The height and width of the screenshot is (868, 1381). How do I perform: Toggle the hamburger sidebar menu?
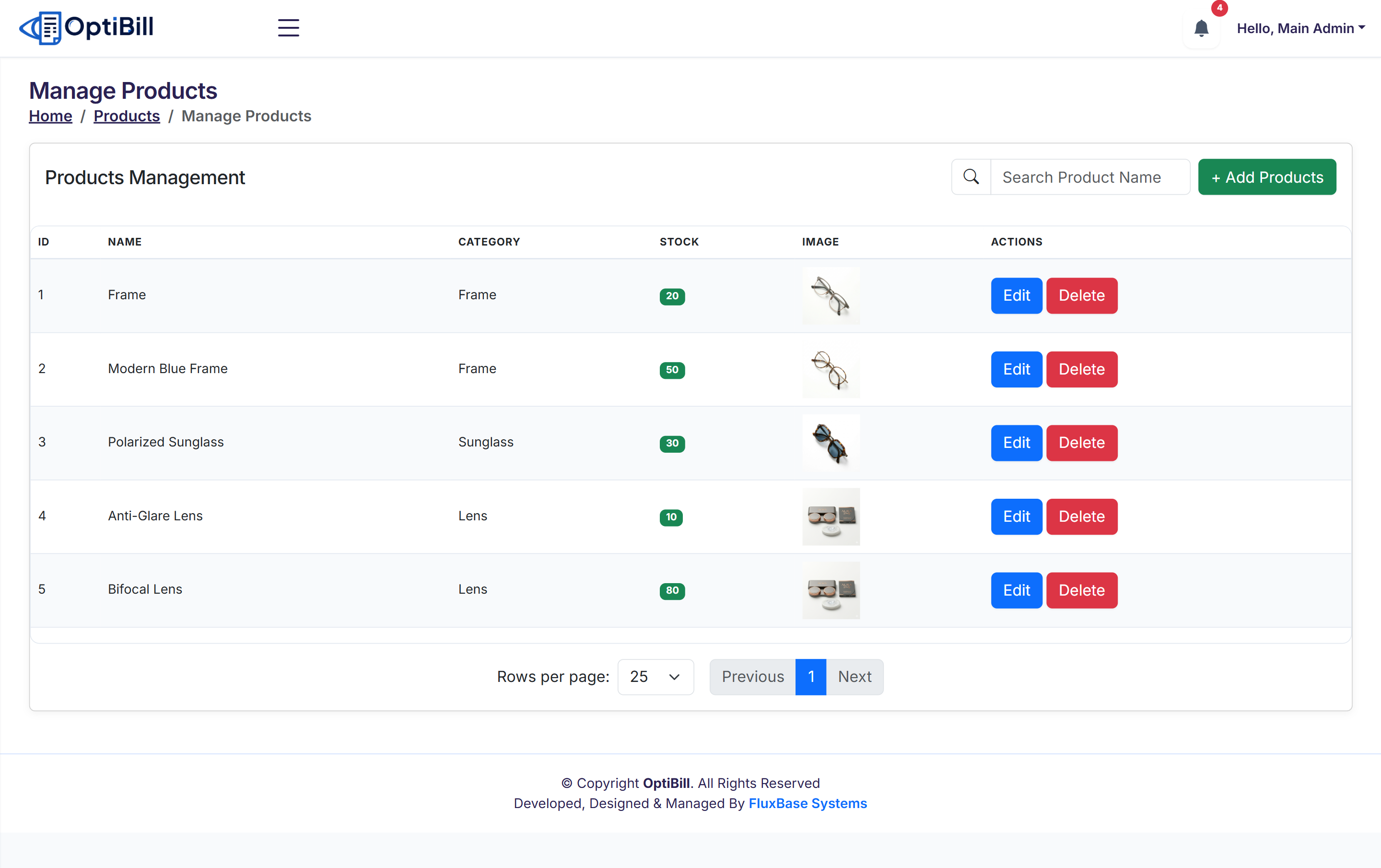coord(289,27)
